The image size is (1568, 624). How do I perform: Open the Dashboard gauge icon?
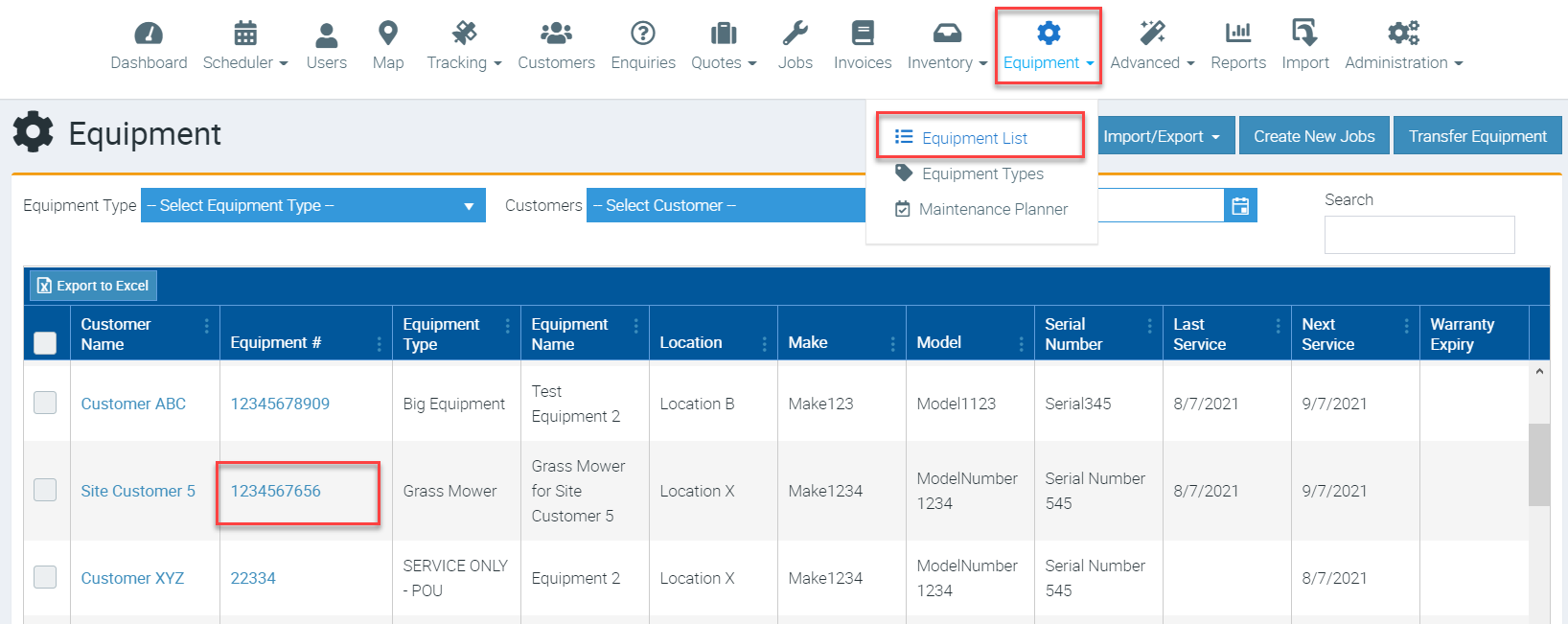click(149, 35)
